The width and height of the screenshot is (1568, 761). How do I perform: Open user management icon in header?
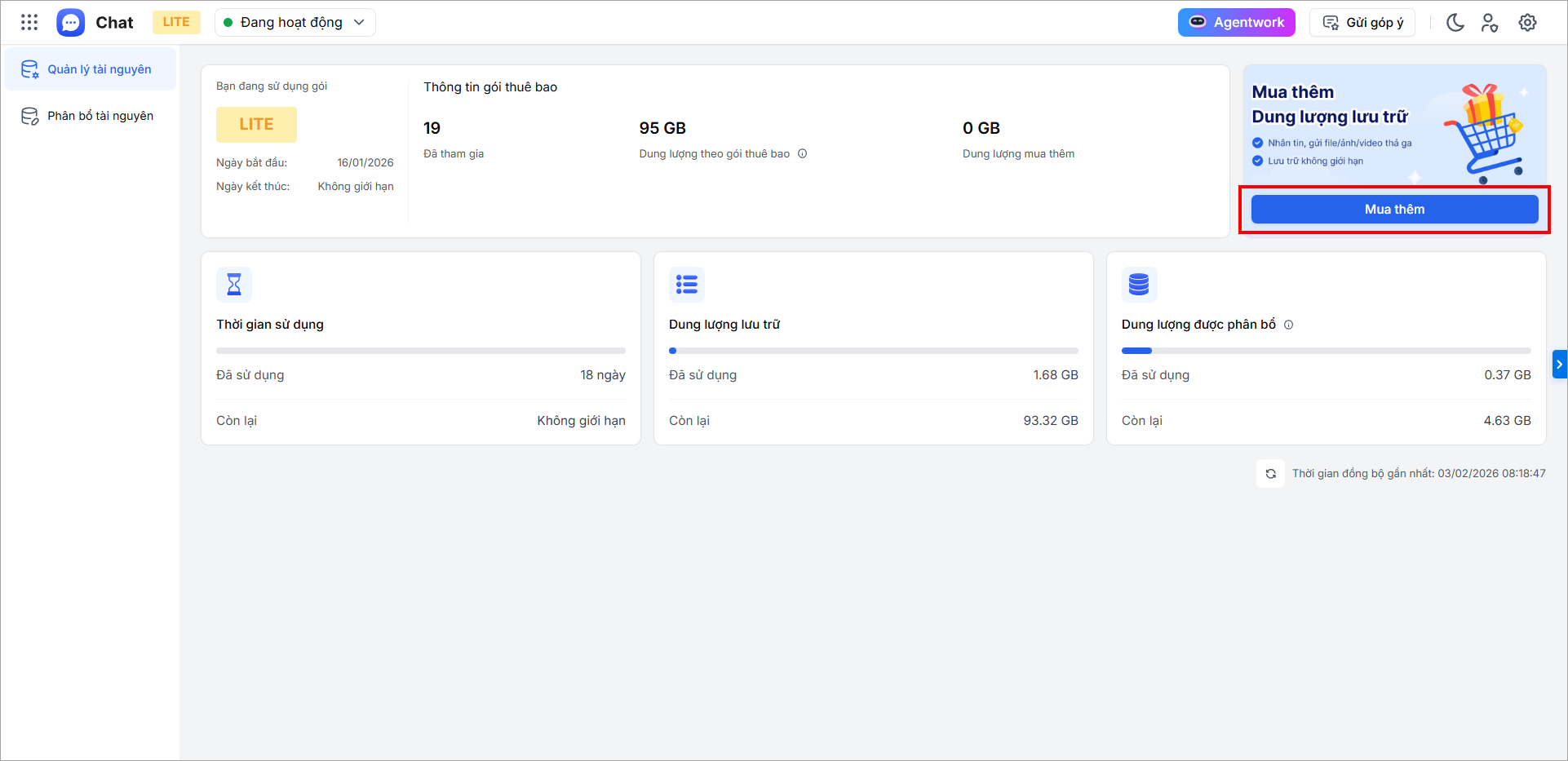click(x=1490, y=22)
